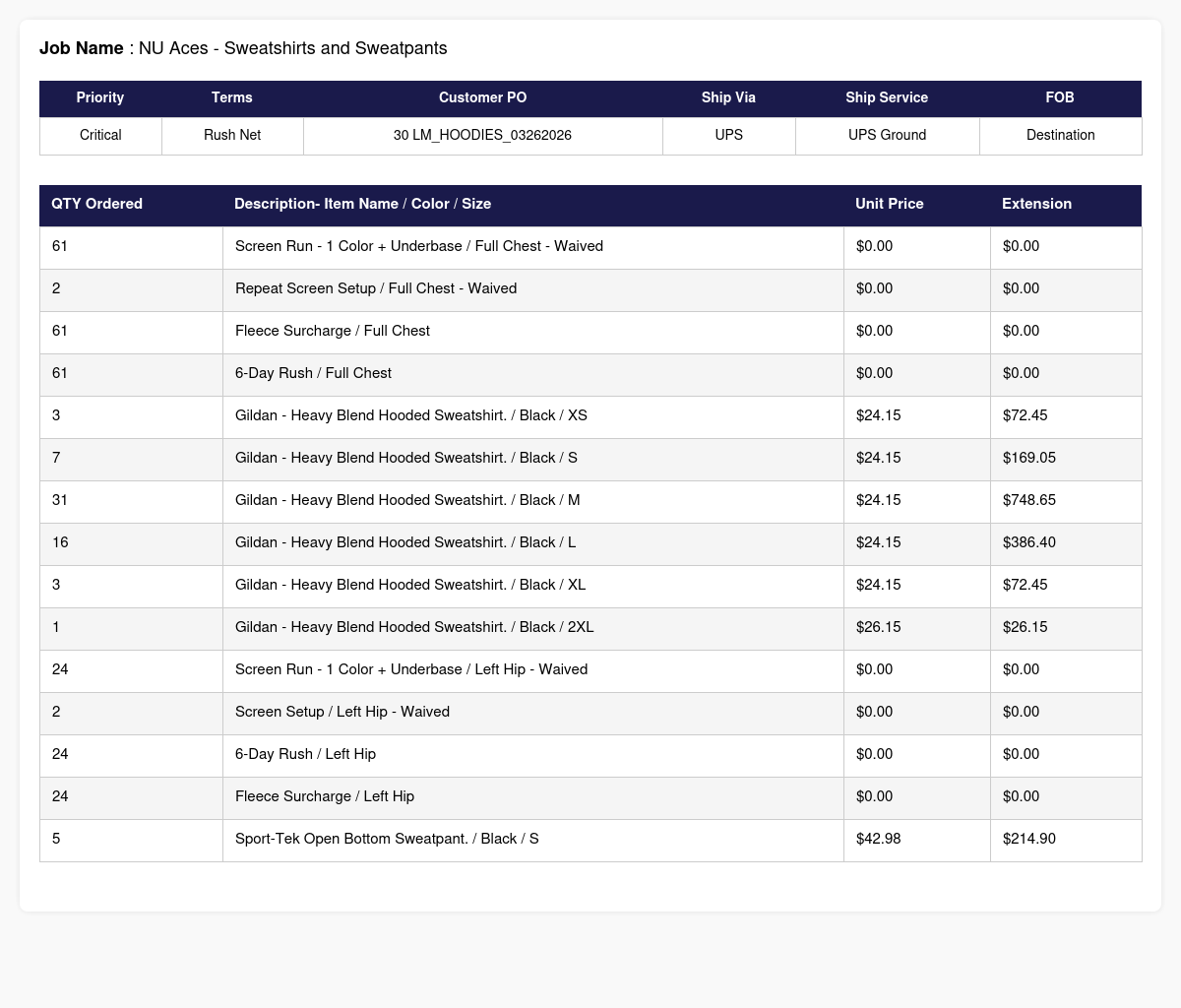This screenshot has height=1008, width=1181.
Task: Select Fleece Surcharge / Full Chest row
Action: tap(590, 331)
